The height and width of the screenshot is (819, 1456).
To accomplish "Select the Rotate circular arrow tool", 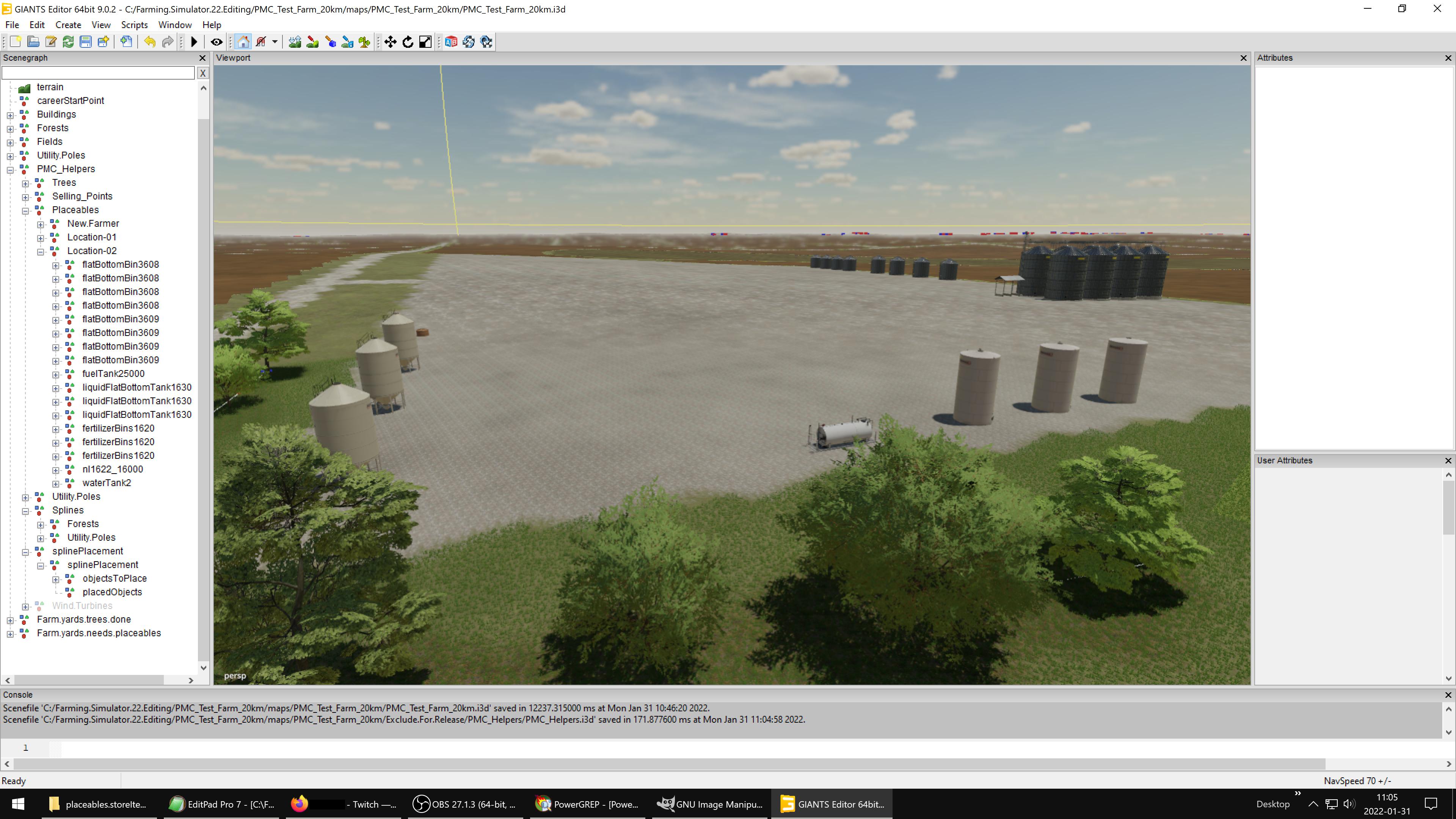I will click(x=408, y=42).
